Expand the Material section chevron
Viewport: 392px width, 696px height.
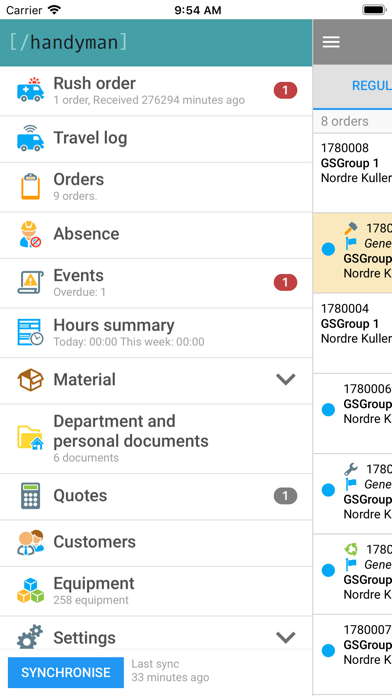coord(285,380)
